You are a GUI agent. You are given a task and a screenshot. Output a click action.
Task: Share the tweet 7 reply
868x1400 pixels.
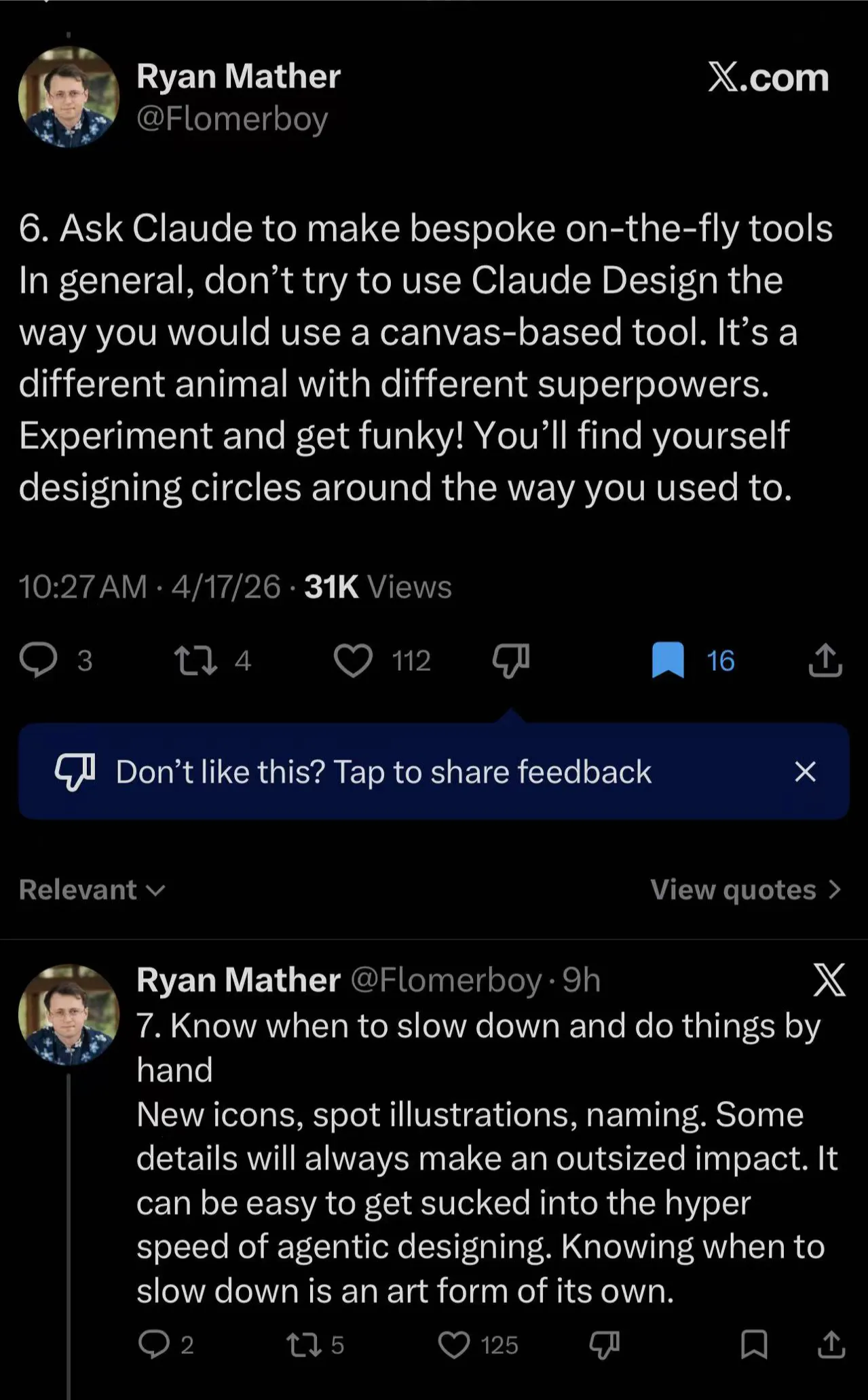831,1344
